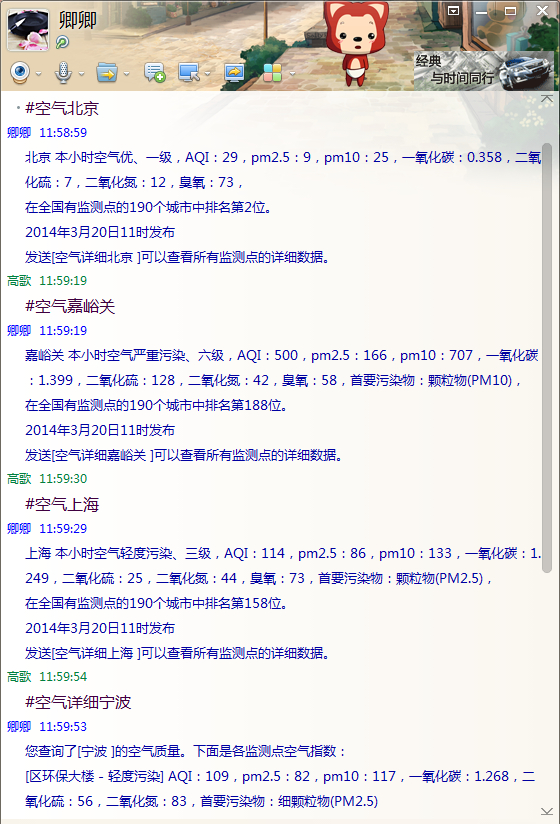560x824 pixels.
Task: Open the remote desktop monitor icon
Action: click(189, 73)
